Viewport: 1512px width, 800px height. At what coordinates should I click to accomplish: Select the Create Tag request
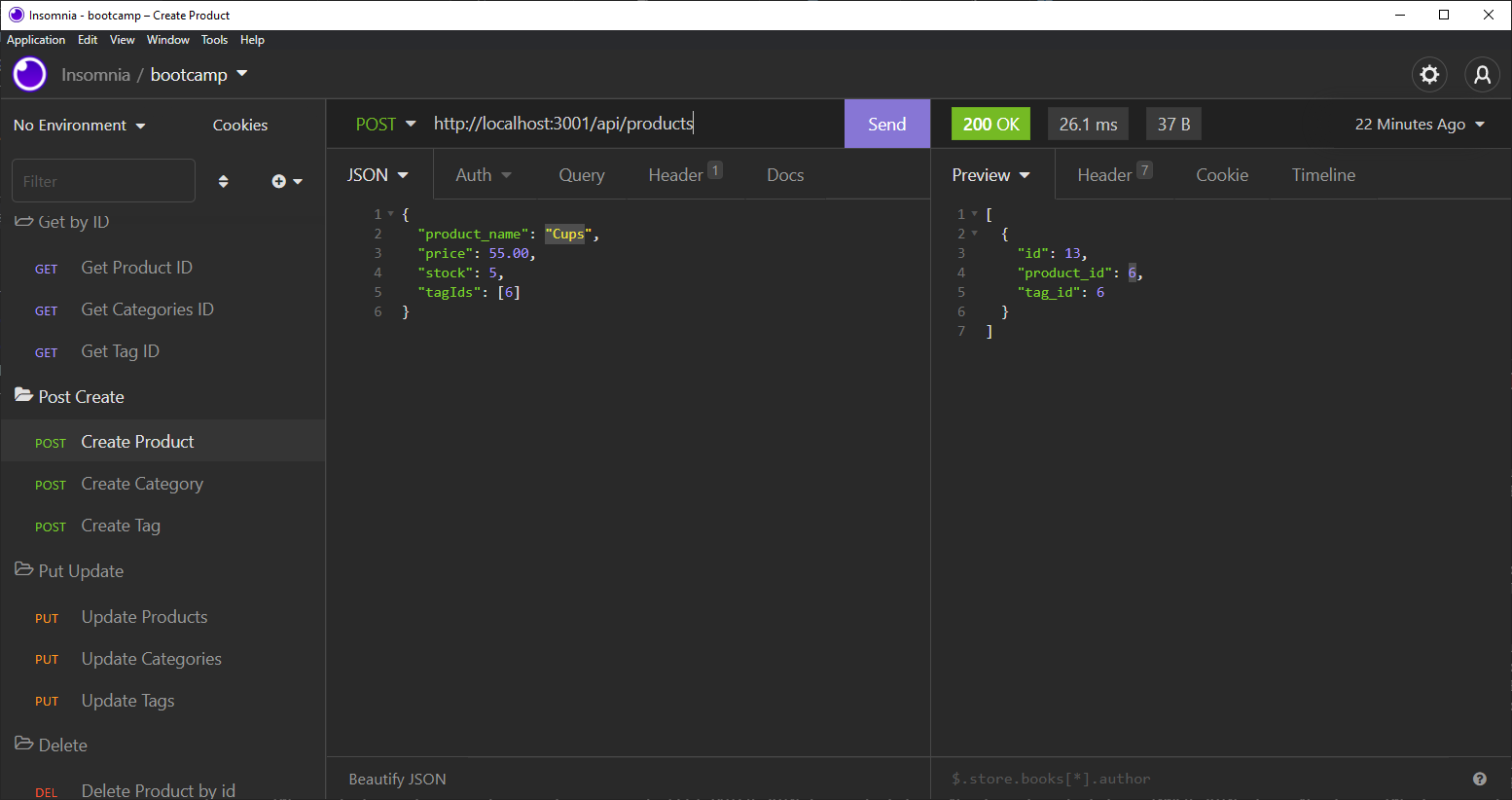click(163, 526)
